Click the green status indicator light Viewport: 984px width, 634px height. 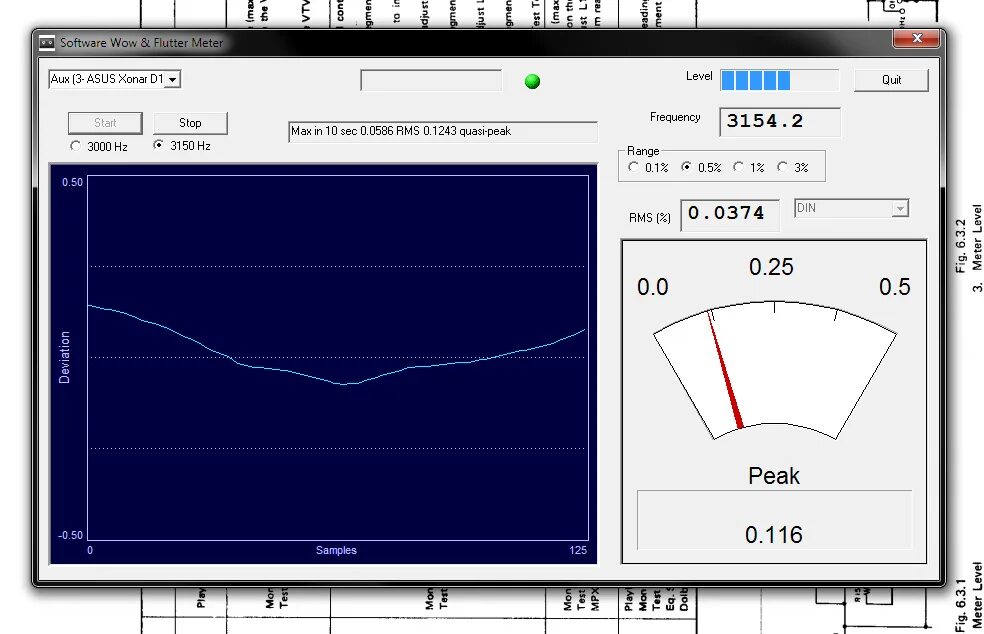[x=532, y=81]
